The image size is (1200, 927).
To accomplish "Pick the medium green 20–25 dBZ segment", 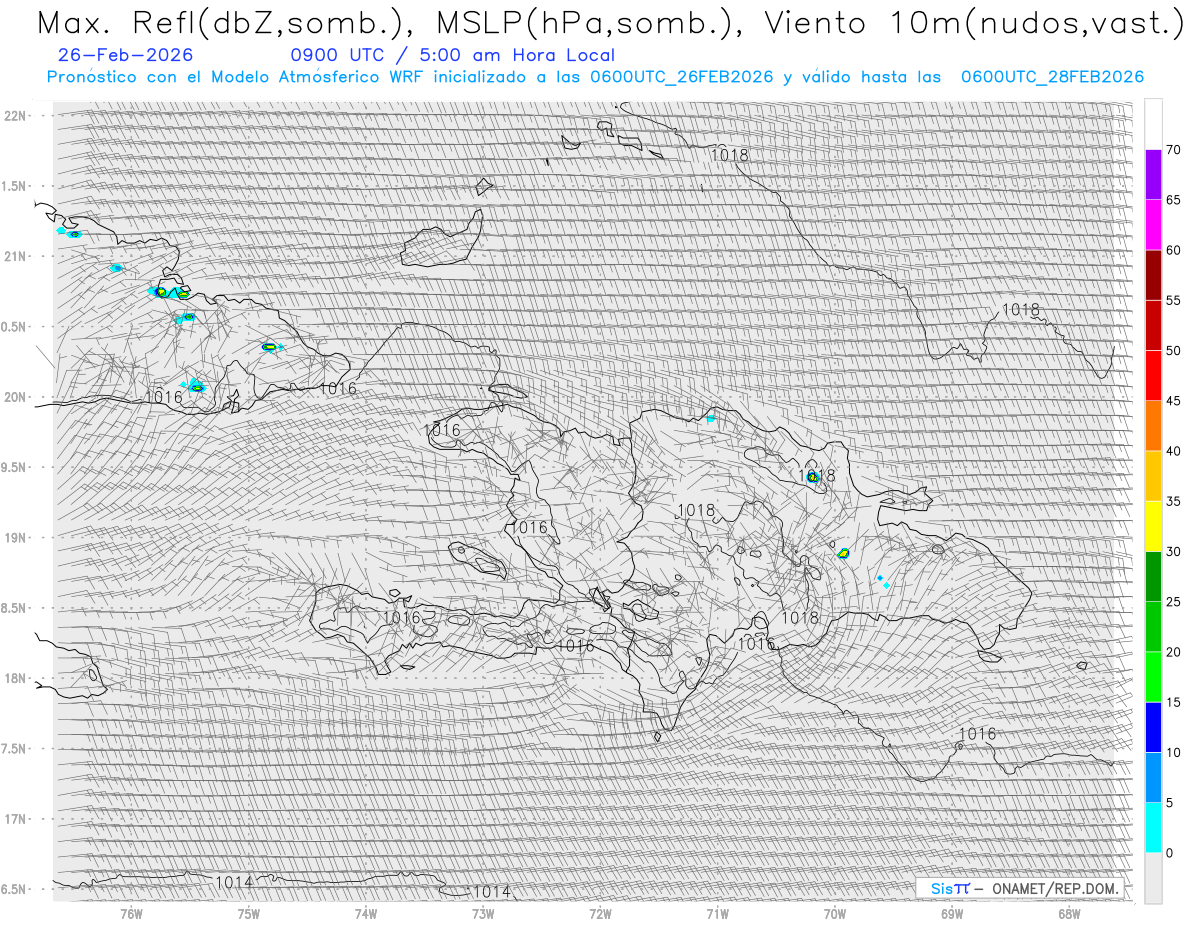I will point(1153,626).
